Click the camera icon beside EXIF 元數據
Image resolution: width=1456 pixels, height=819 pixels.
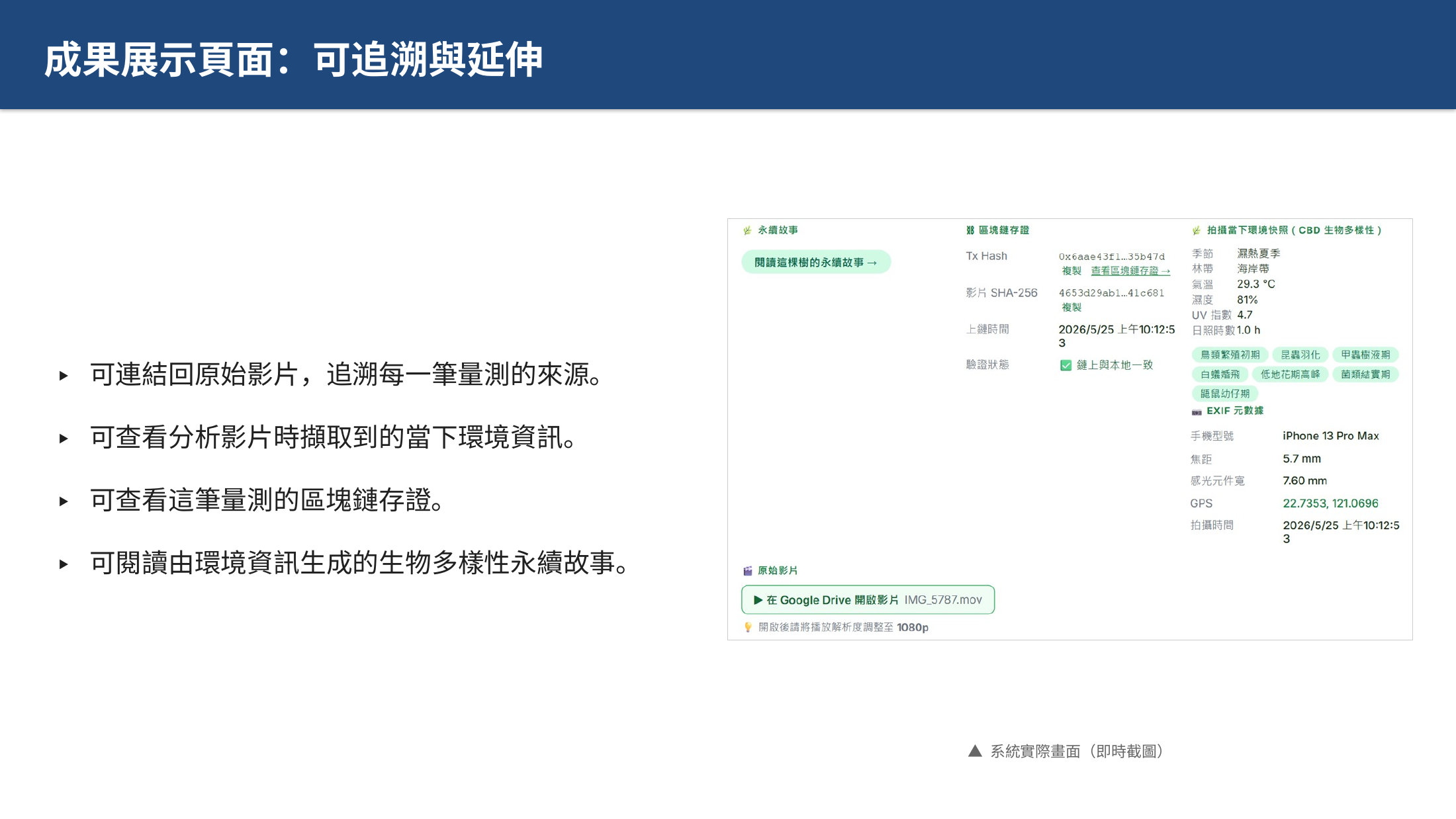click(x=1197, y=411)
